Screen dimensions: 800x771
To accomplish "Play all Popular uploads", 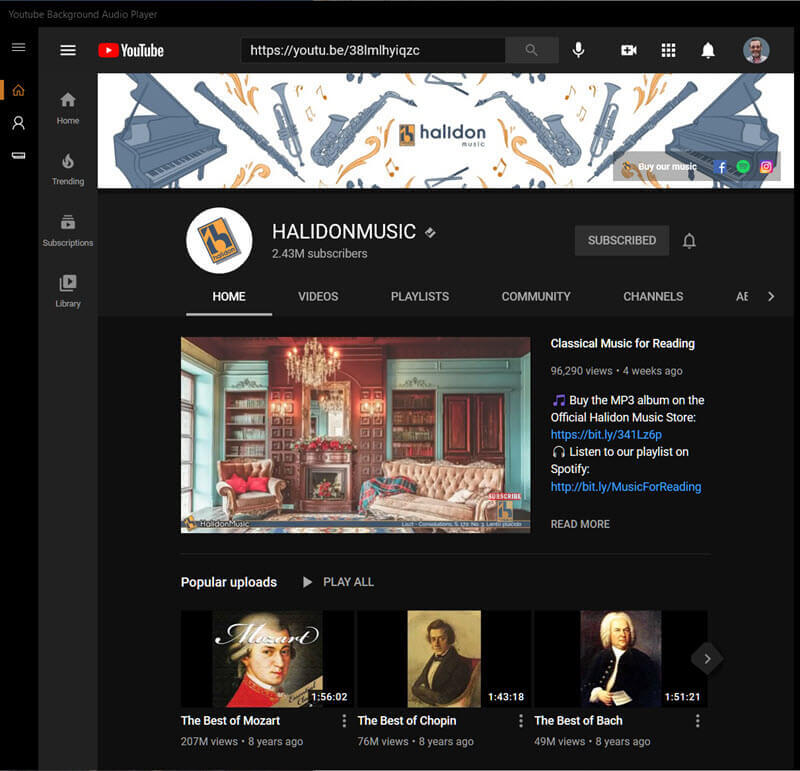I will click(x=338, y=582).
